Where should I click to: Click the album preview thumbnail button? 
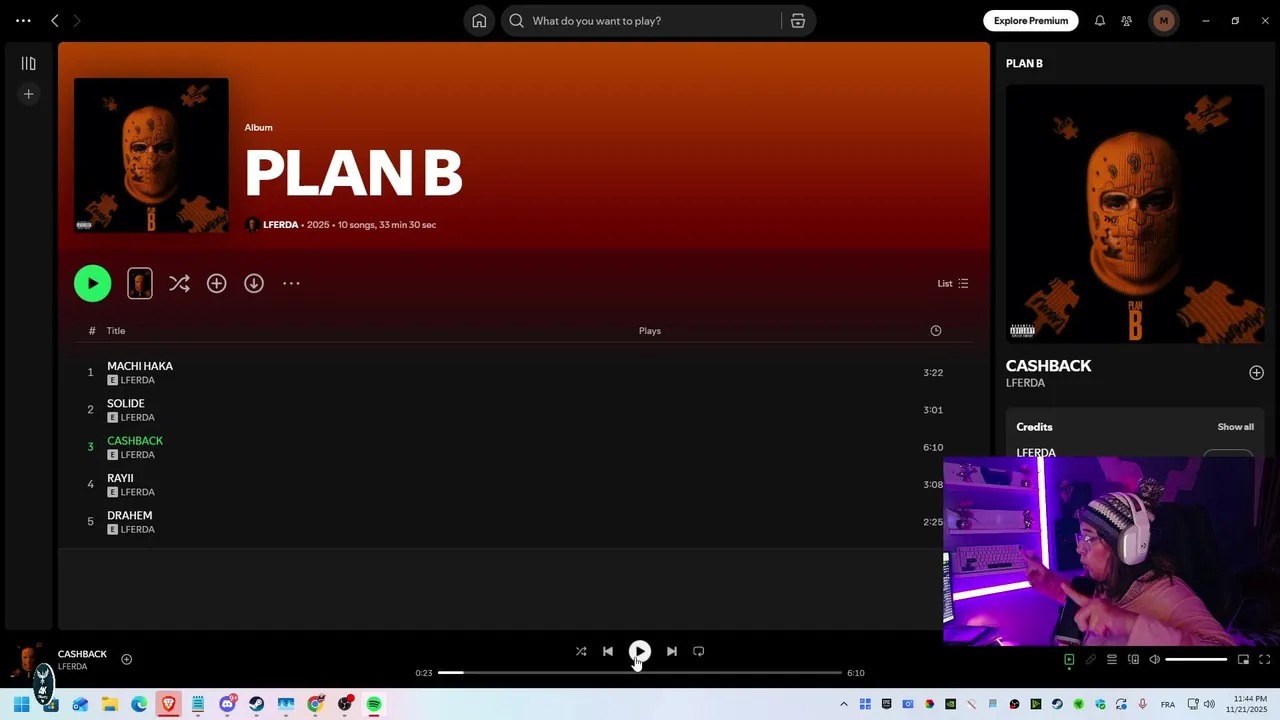point(140,283)
